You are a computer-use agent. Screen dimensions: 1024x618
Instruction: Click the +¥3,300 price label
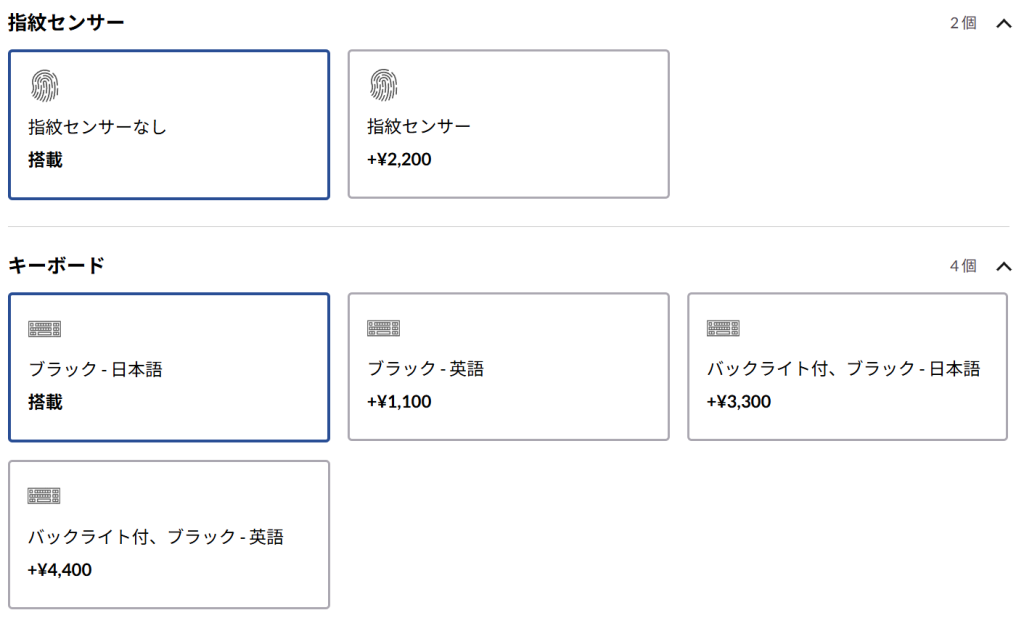pyautogui.click(x=739, y=402)
